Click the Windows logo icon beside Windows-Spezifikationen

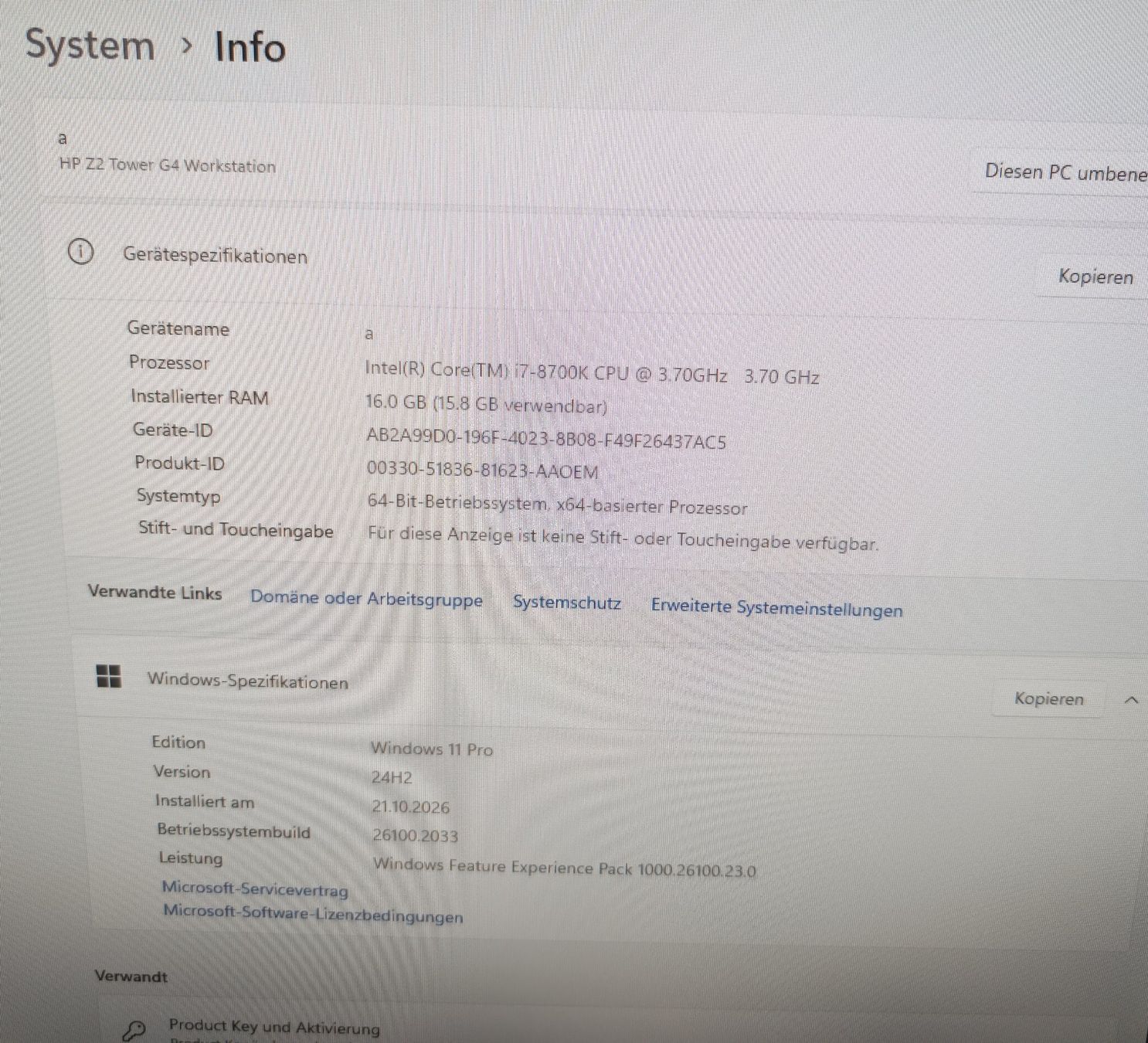coord(108,676)
